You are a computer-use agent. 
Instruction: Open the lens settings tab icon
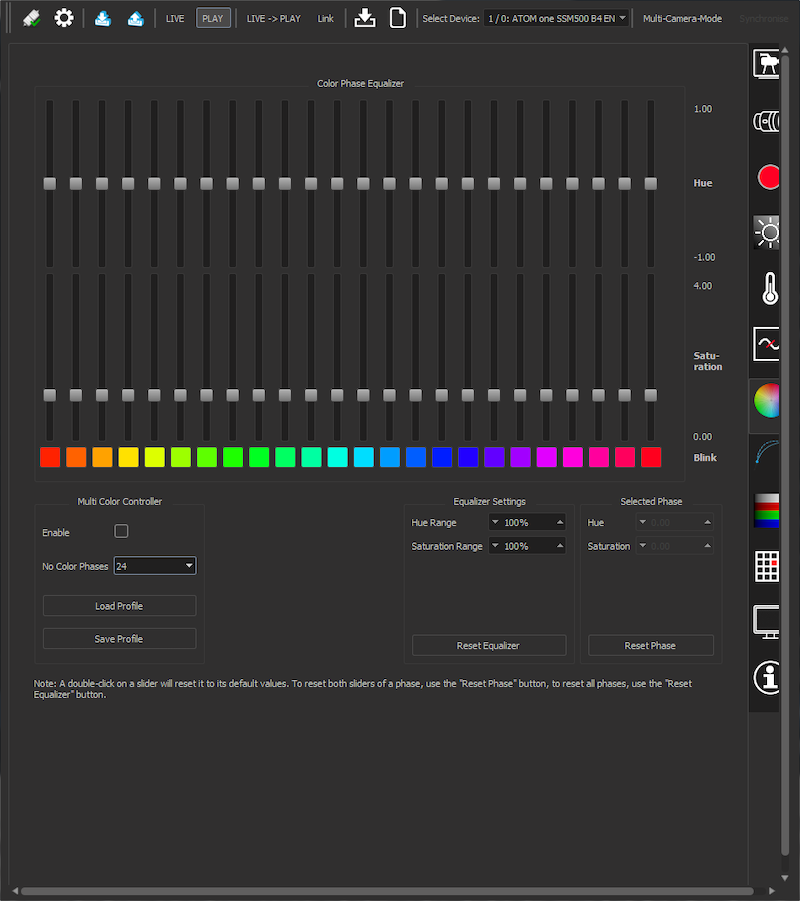coord(767,121)
